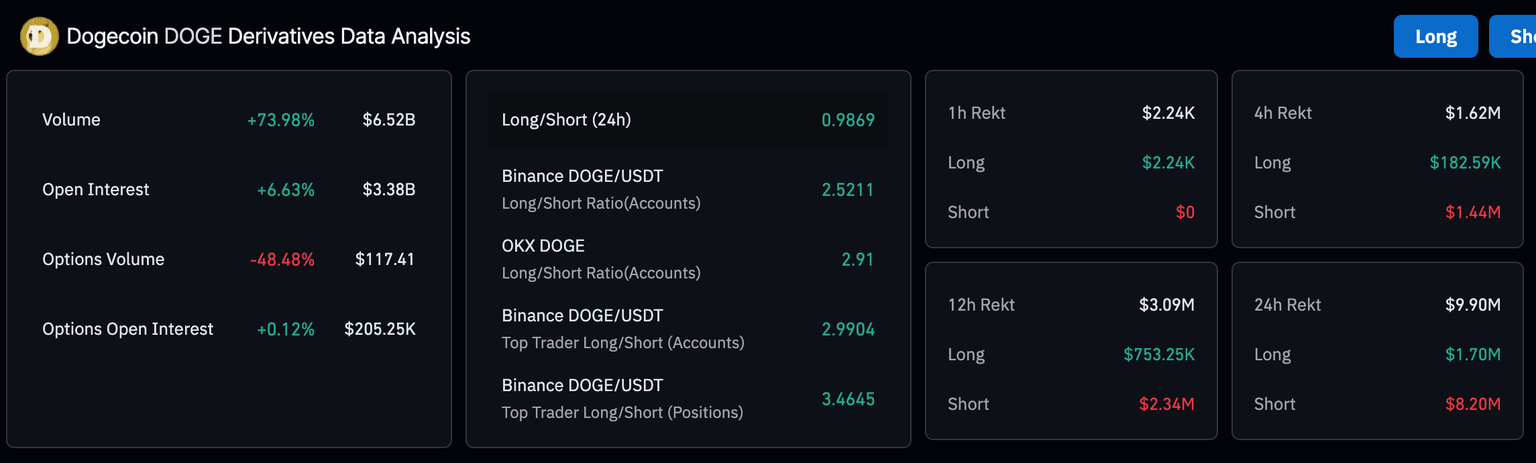
Task: Open the 4h Rekt card
Action: [x=1377, y=160]
